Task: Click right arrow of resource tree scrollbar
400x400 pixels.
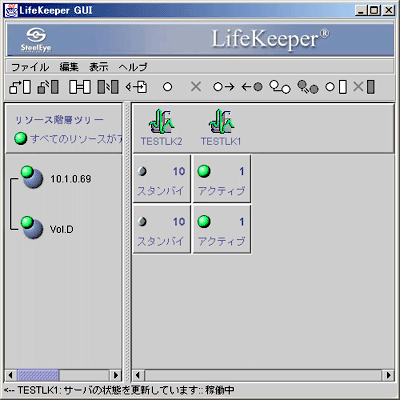Action: pyautogui.click(x=116, y=375)
